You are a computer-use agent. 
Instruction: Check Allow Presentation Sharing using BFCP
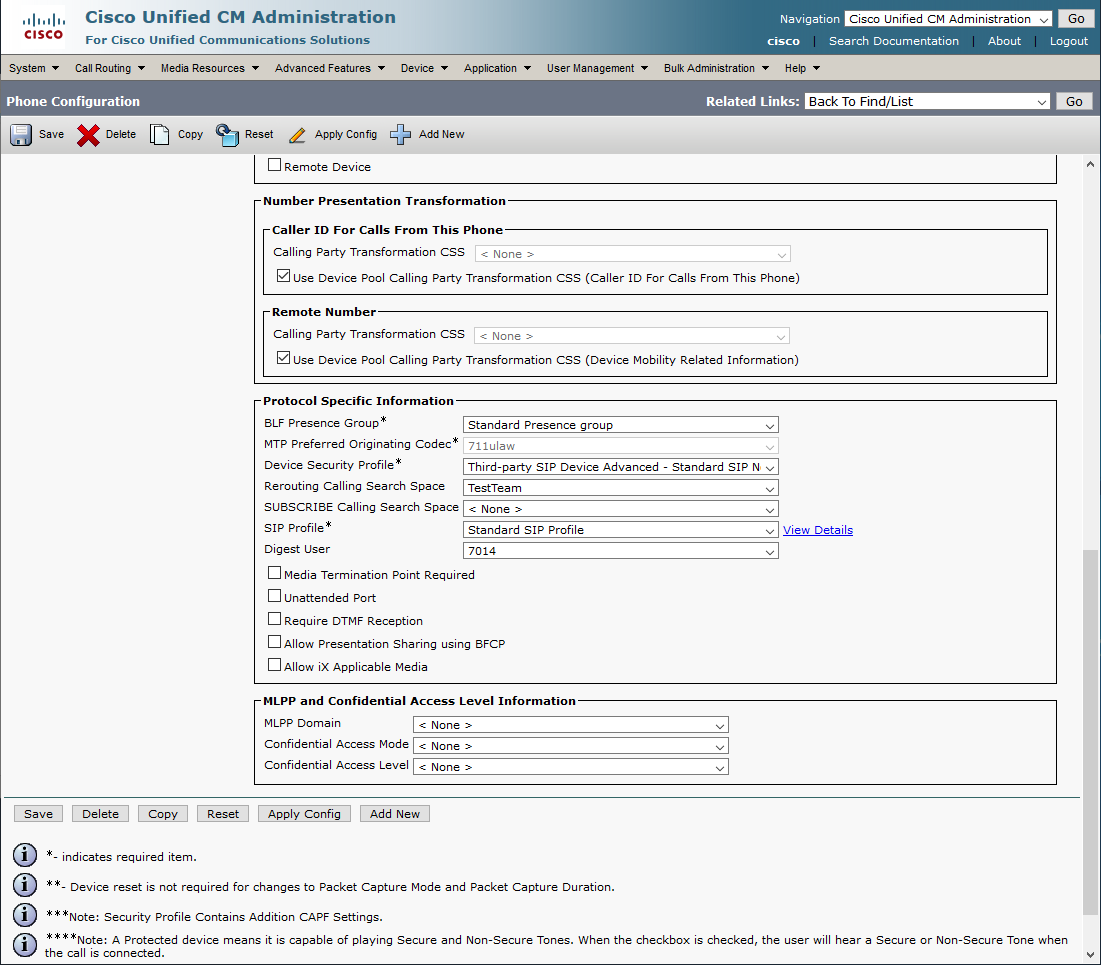[x=275, y=643]
